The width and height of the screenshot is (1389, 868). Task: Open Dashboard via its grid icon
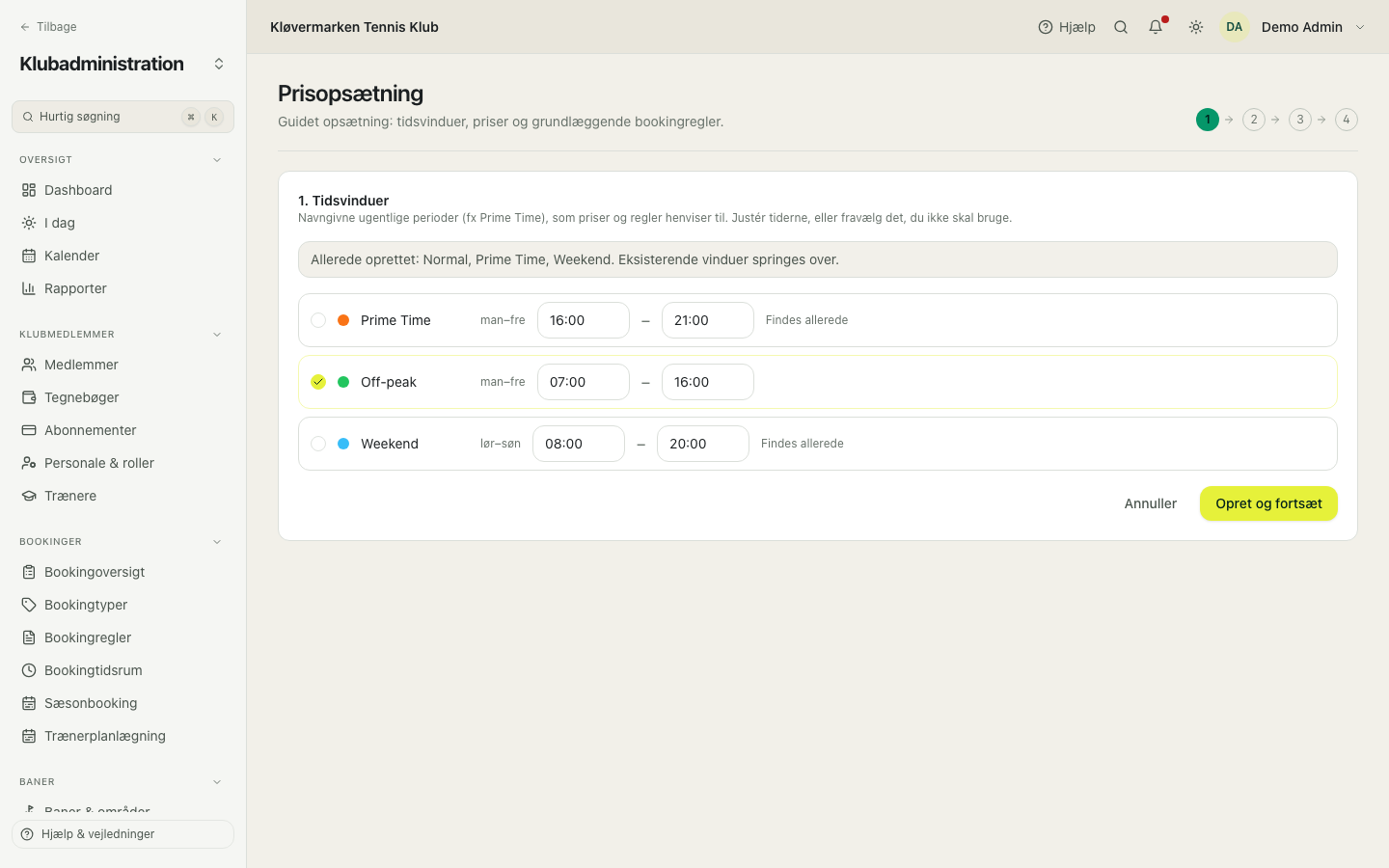[29, 190]
